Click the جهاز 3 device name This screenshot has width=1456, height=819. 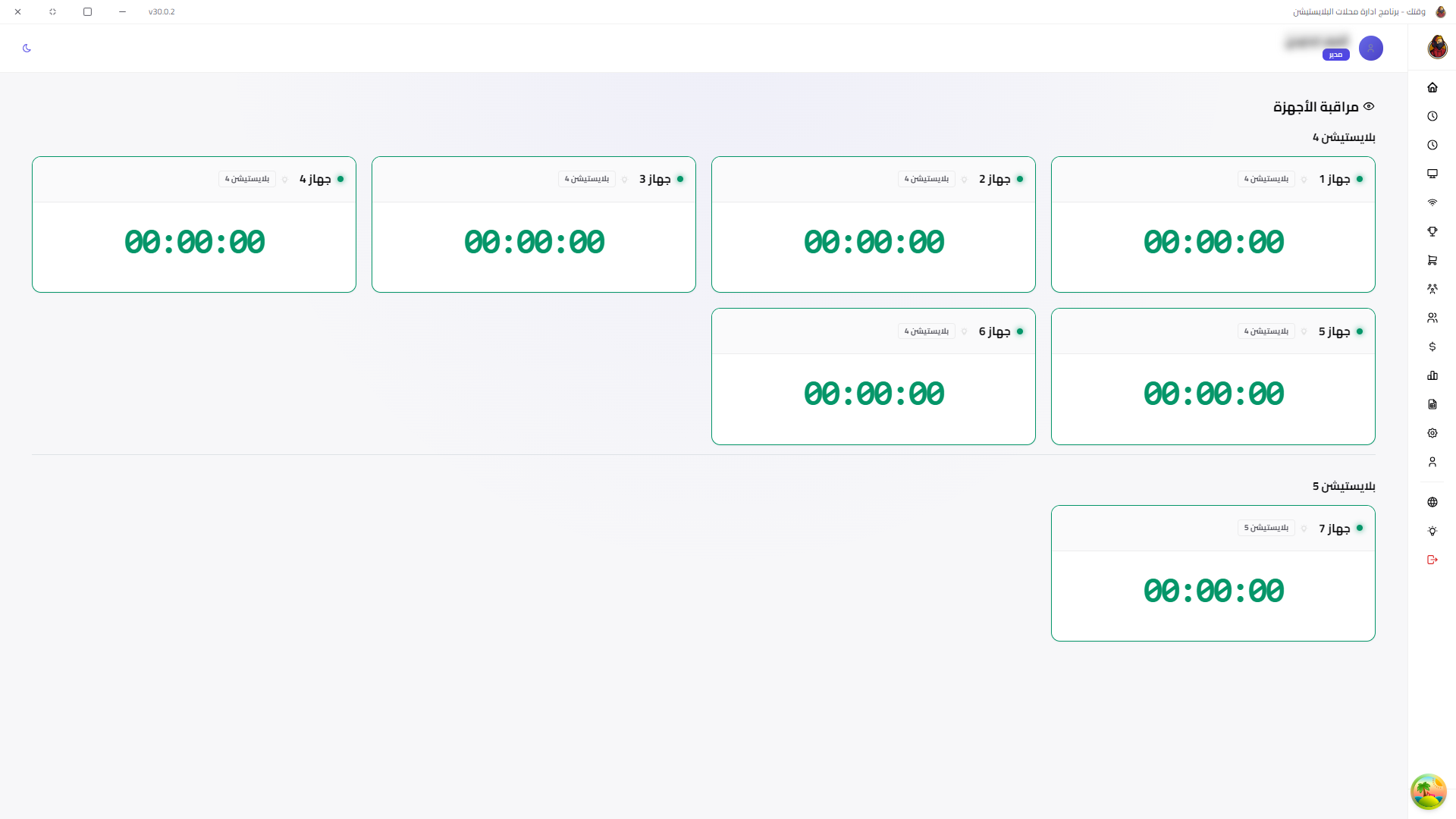tap(655, 179)
